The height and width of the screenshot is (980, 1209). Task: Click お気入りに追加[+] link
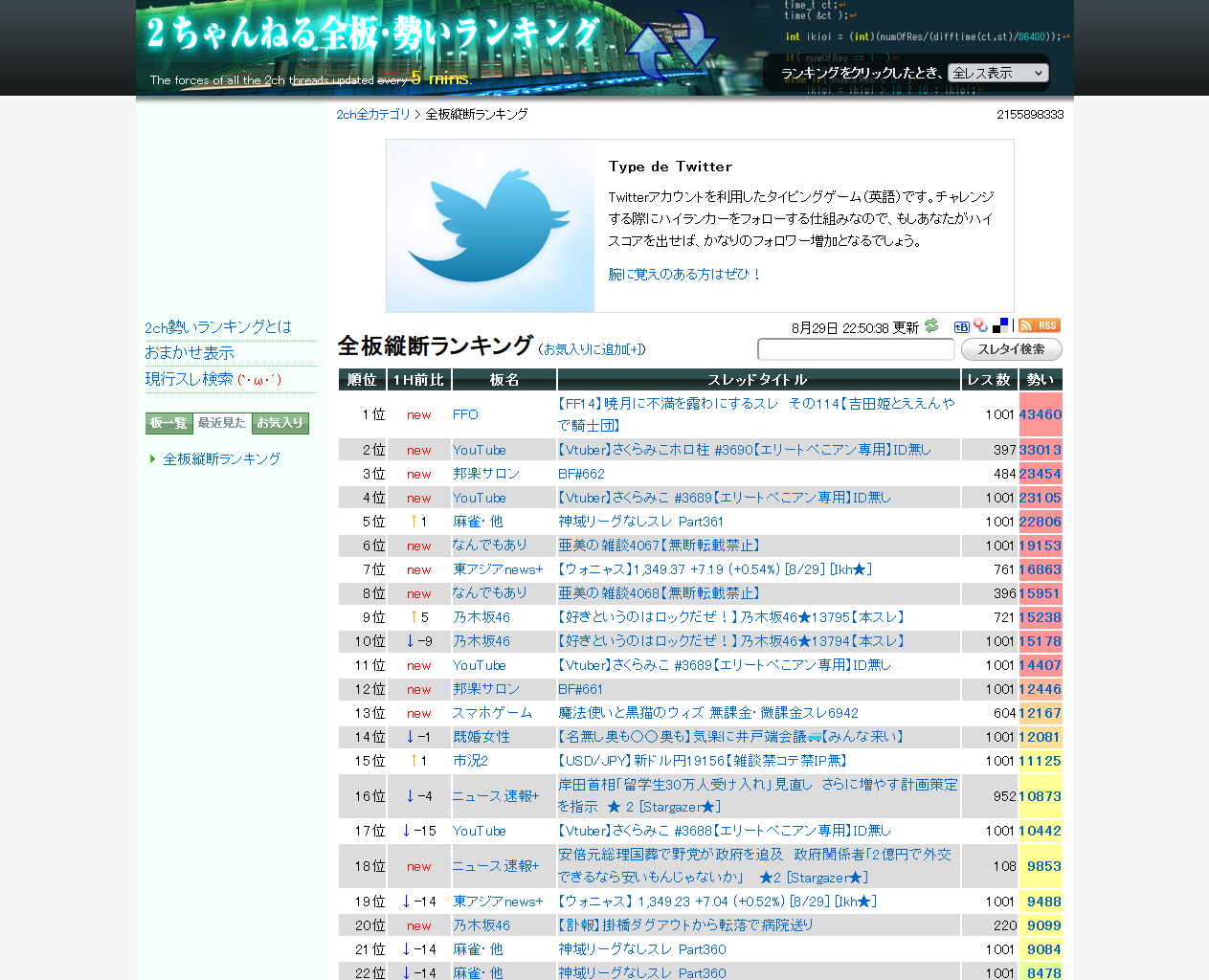(593, 349)
